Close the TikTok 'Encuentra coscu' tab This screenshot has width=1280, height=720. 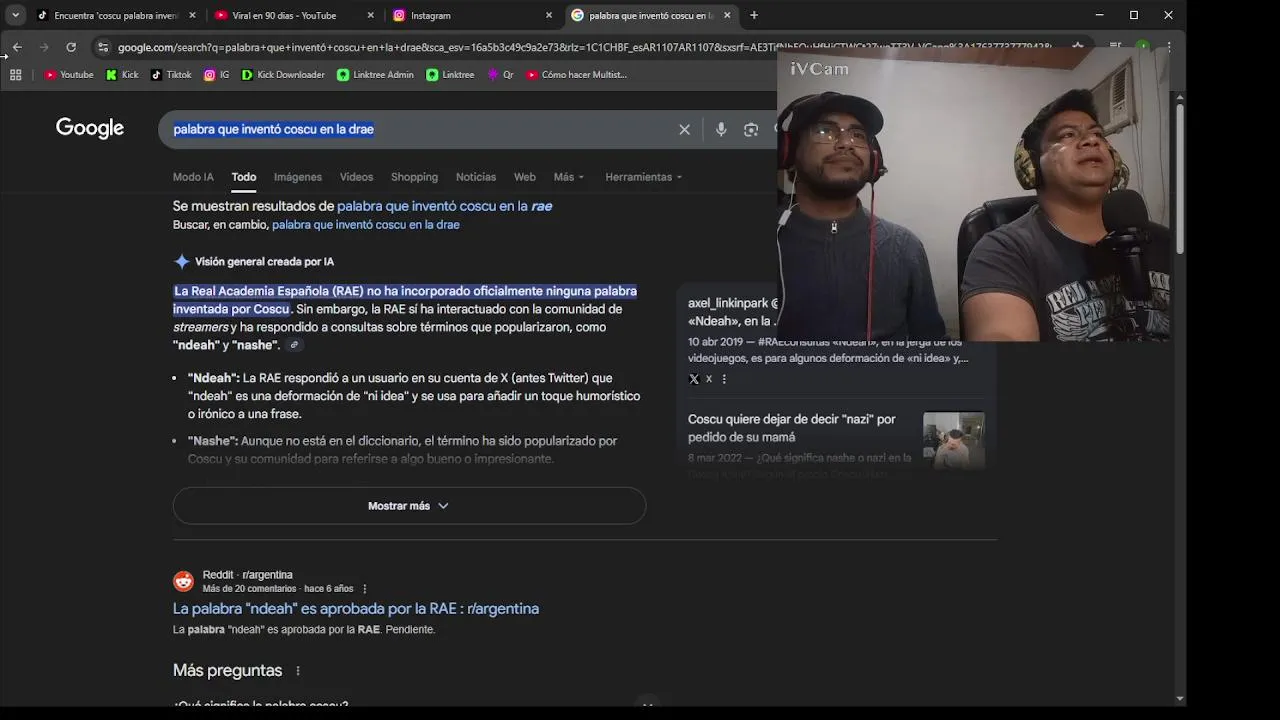[193, 15]
